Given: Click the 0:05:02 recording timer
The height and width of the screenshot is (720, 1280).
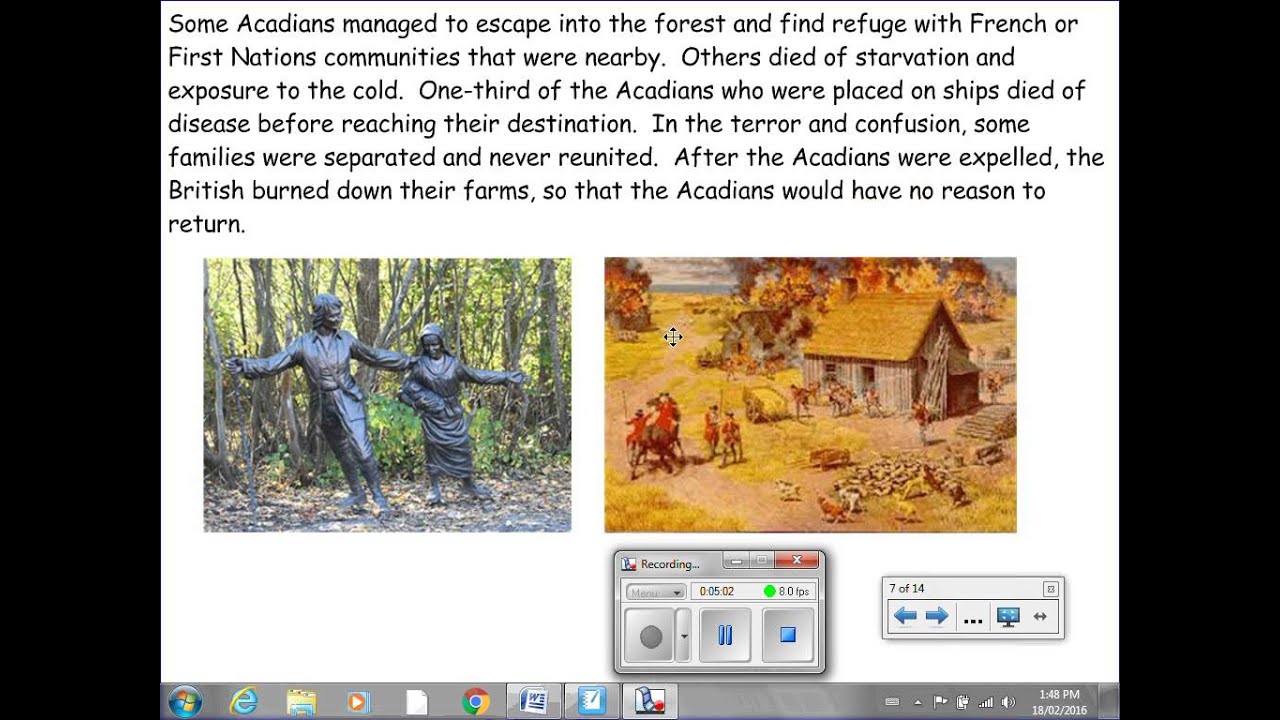Looking at the screenshot, I should (x=717, y=592).
